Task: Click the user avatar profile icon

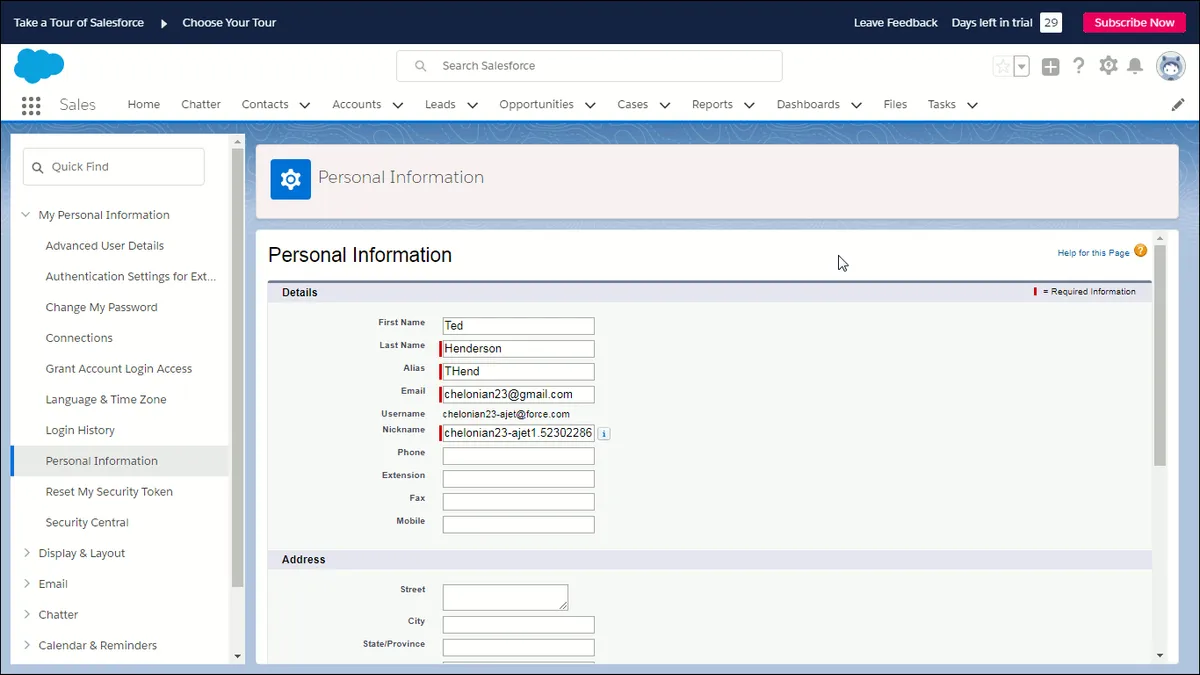Action: click(x=1171, y=66)
